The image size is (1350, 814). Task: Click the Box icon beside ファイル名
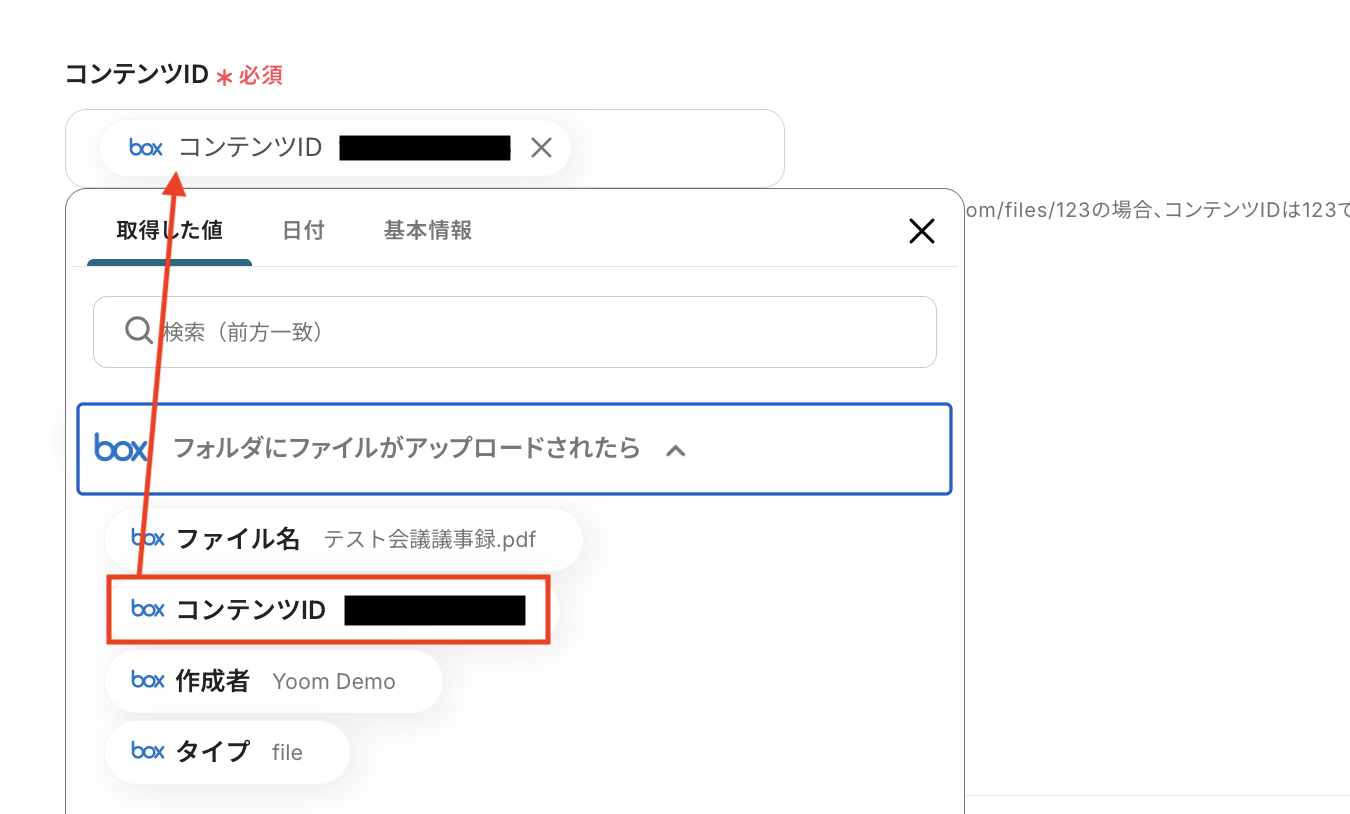[148, 539]
